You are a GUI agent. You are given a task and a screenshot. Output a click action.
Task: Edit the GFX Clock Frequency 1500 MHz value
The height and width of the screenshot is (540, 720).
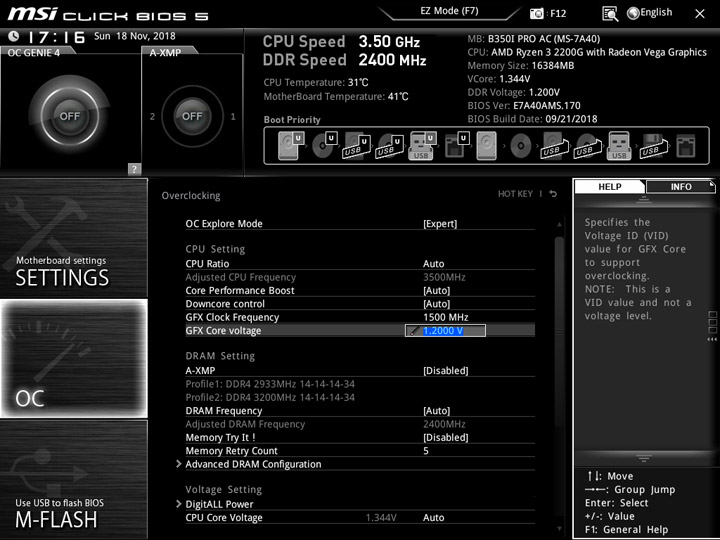point(445,317)
